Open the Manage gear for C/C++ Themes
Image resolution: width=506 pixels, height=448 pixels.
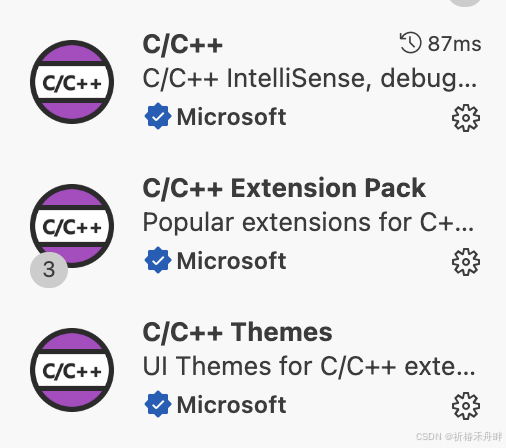[466, 406]
